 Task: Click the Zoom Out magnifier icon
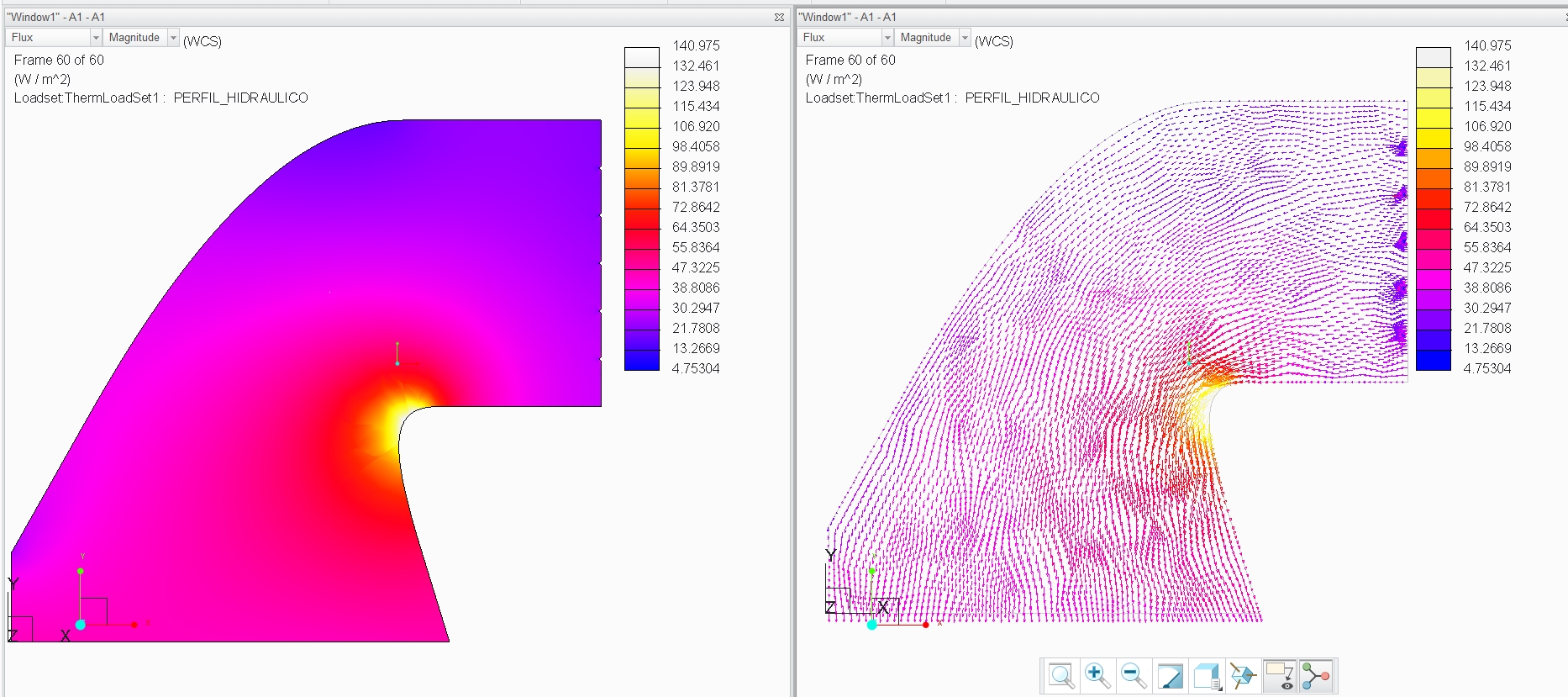coord(1134,676)
